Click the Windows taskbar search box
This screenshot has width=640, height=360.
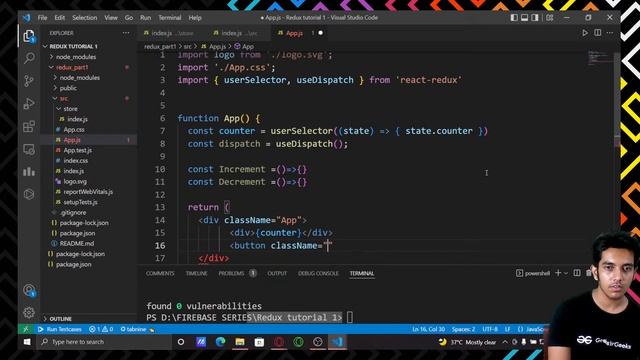click(x=104, y=342)
